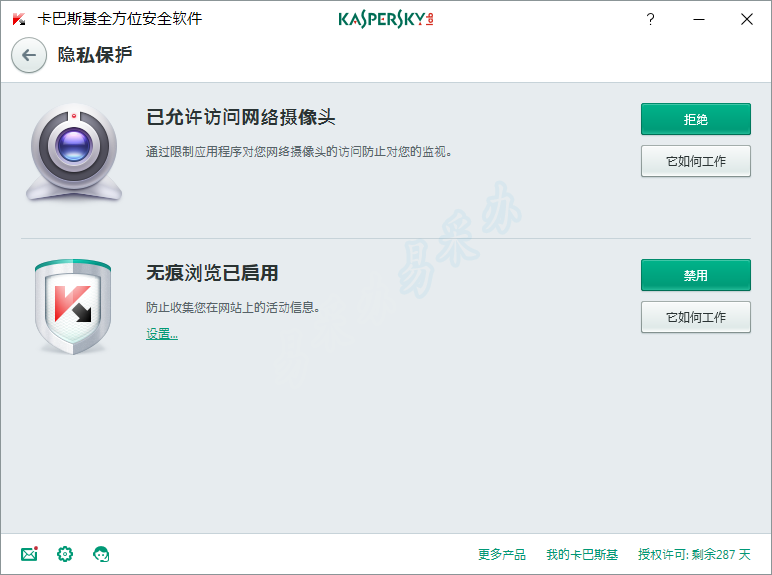Click the 防止收集您在网站上的活动信息 description
This screenshot has height=575, width=772.
233,308
